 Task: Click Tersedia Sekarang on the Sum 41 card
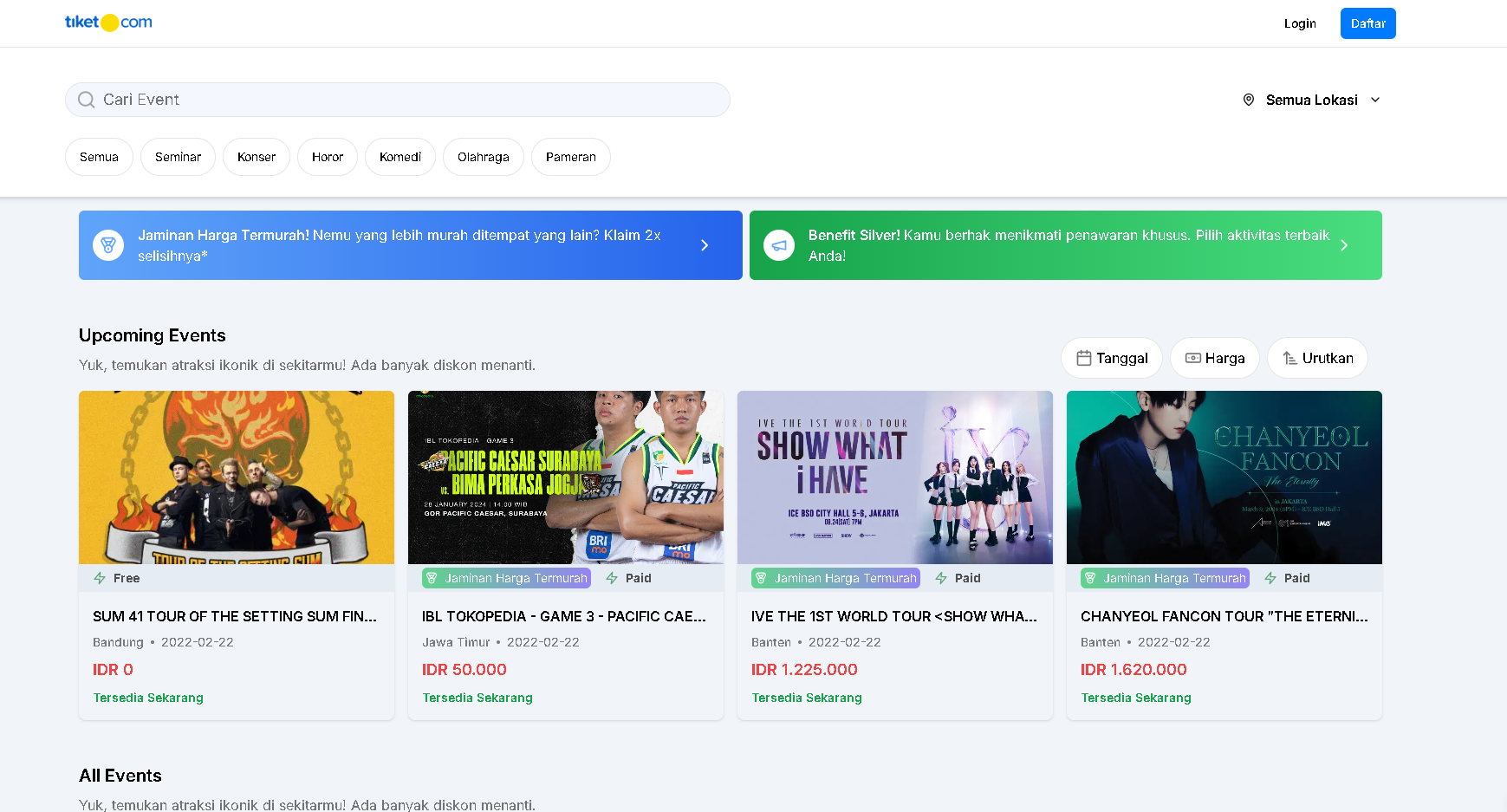(x=148, y=698)
